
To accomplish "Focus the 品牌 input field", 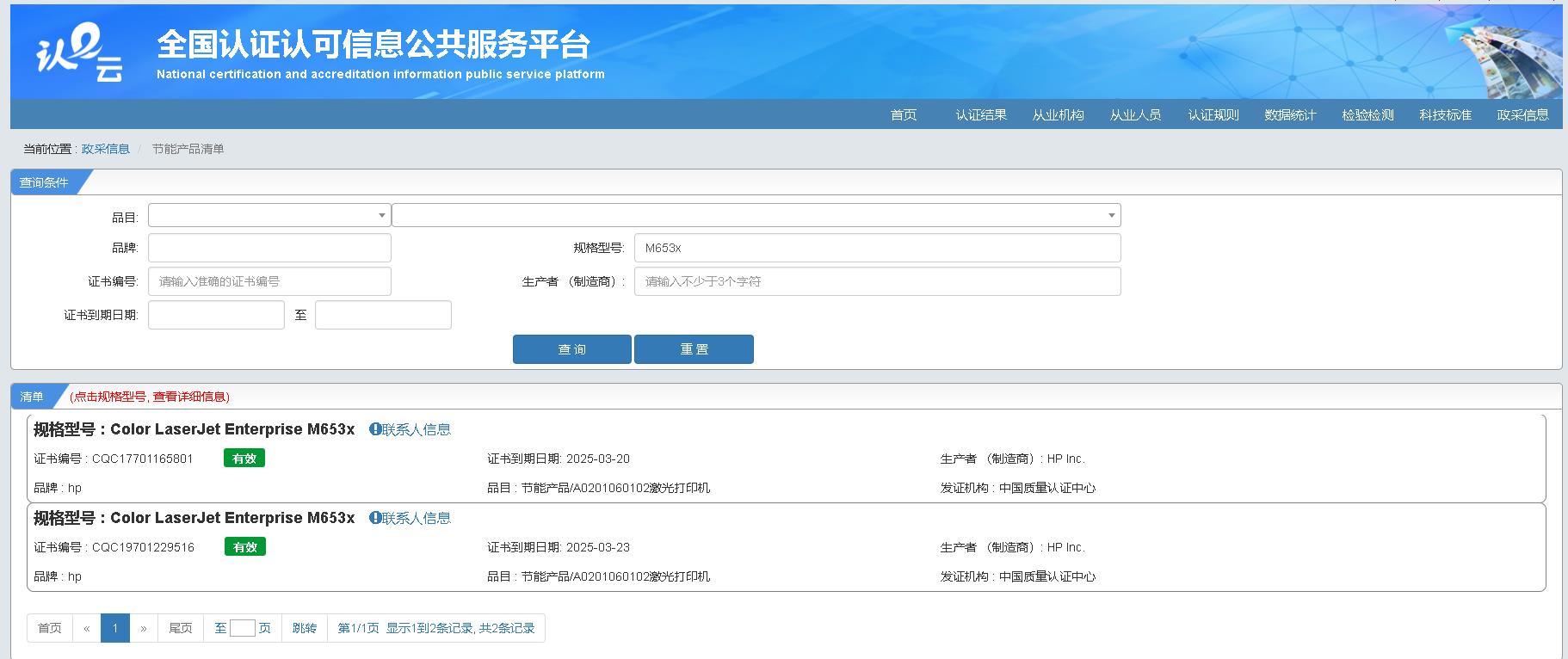I will 269,248.
